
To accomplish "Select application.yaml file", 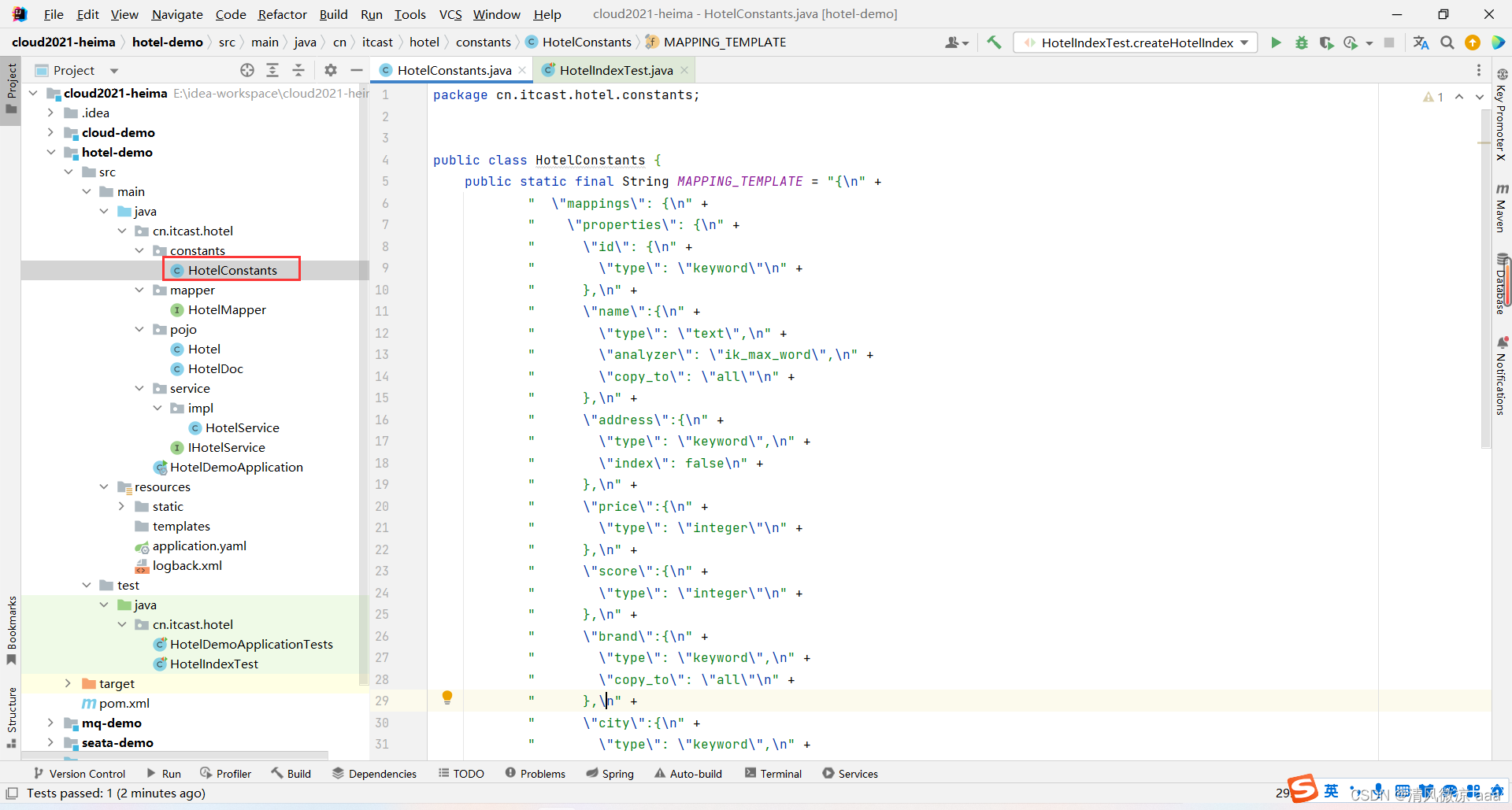I will coord(199,546).
